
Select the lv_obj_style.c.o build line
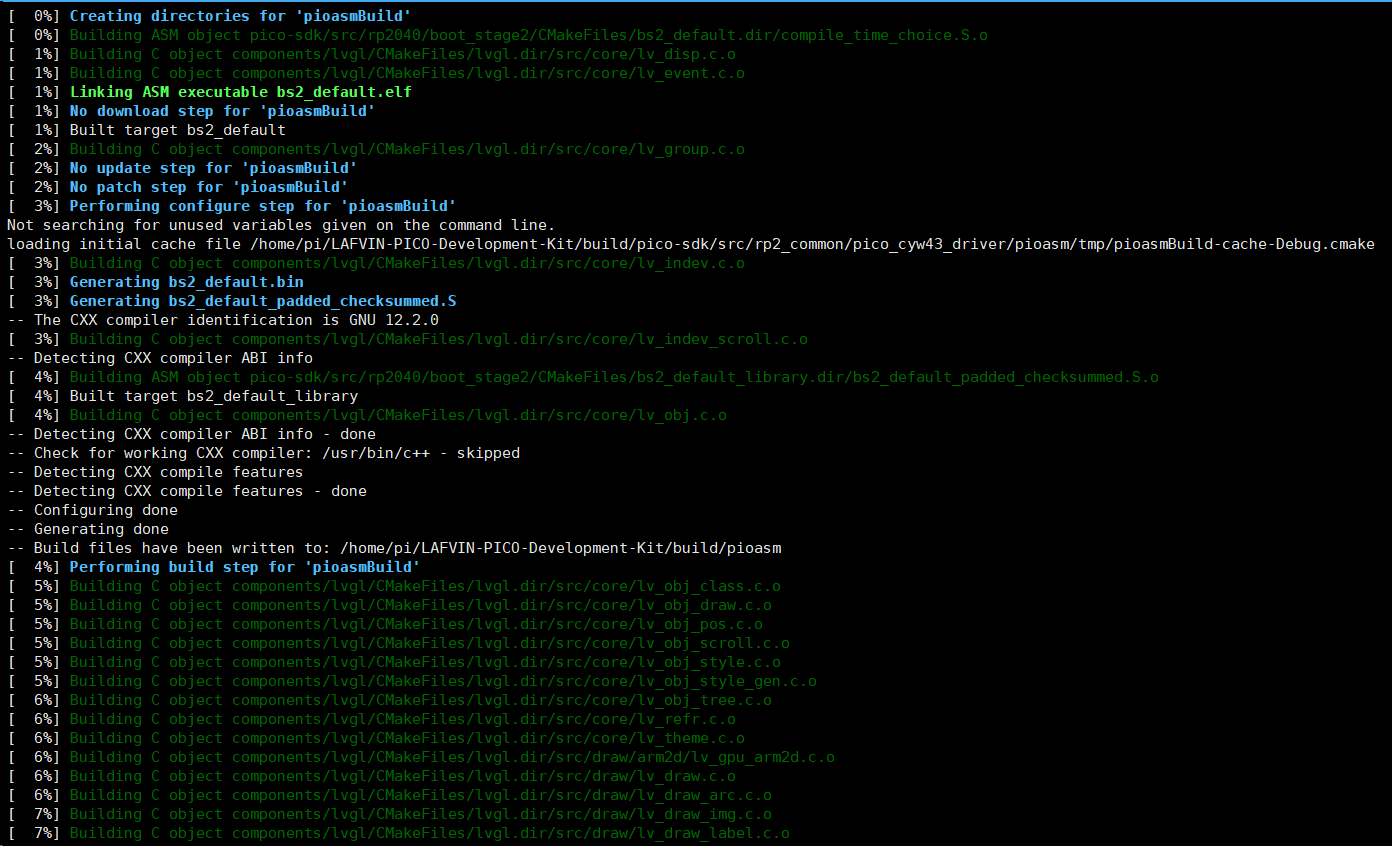point(393,662)
